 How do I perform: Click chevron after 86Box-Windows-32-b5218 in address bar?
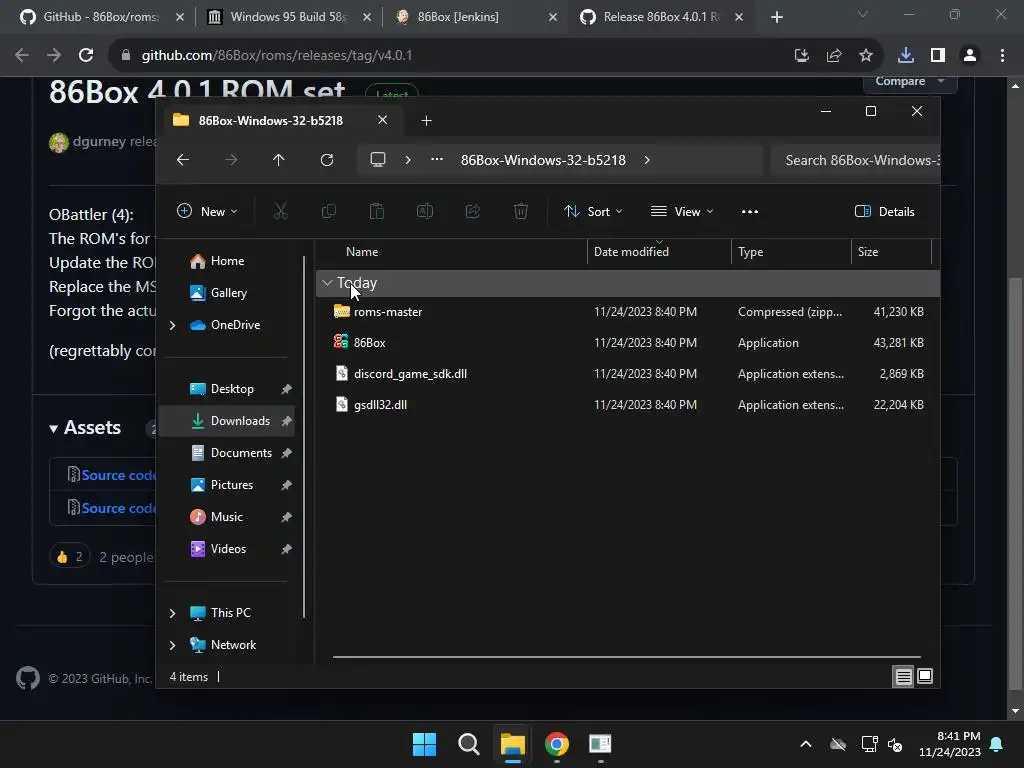click(x=647, y=160)
